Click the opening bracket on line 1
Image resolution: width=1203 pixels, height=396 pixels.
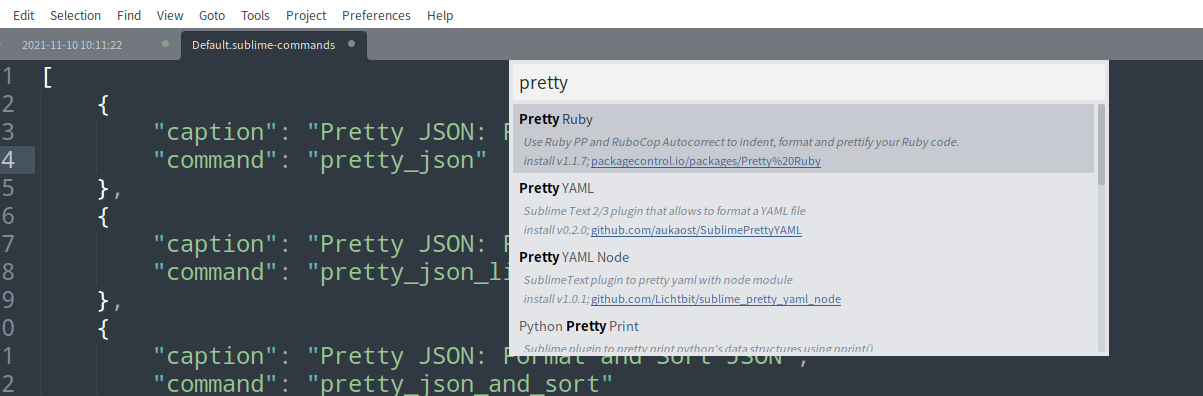pyautogui.click(x=48, y=77)
